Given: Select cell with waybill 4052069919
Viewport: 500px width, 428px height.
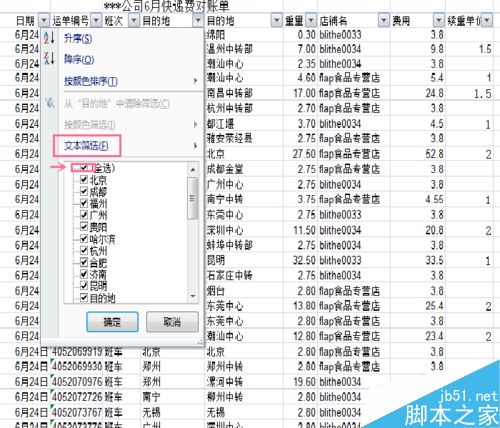Looking at the screenshot, I should tap(77, 351).
